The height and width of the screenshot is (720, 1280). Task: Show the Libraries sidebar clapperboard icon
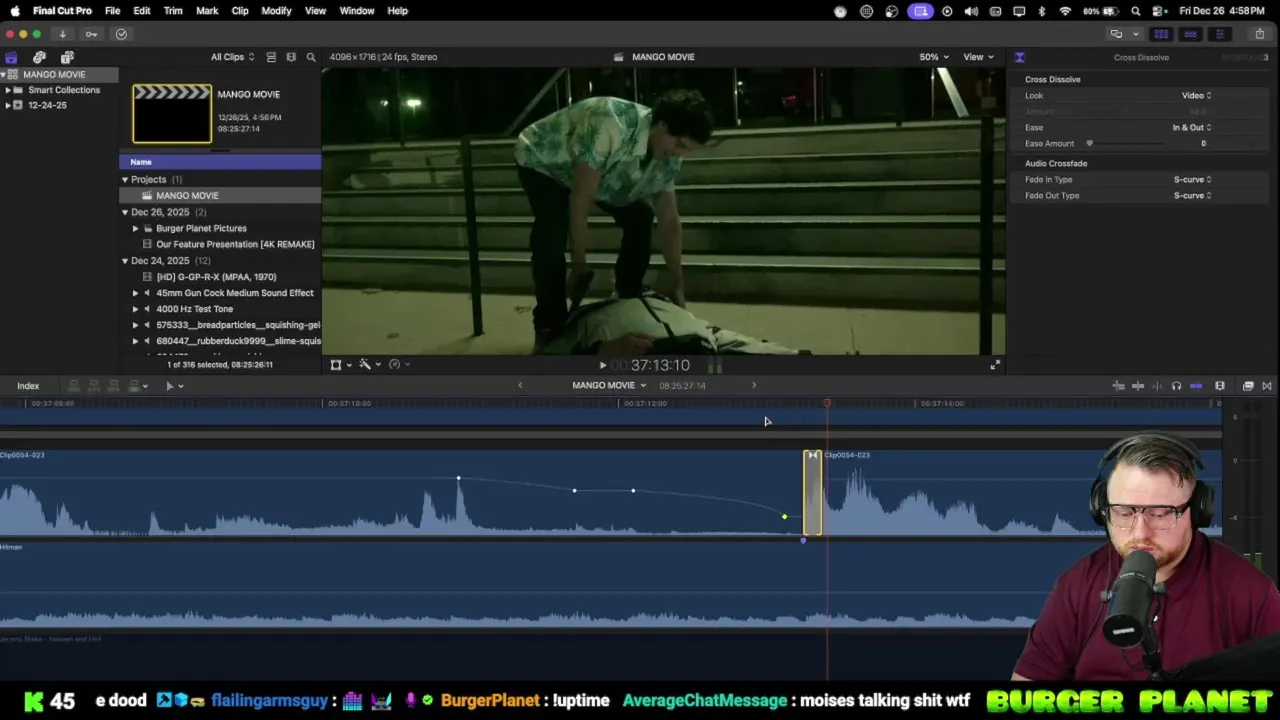(11, 57)
